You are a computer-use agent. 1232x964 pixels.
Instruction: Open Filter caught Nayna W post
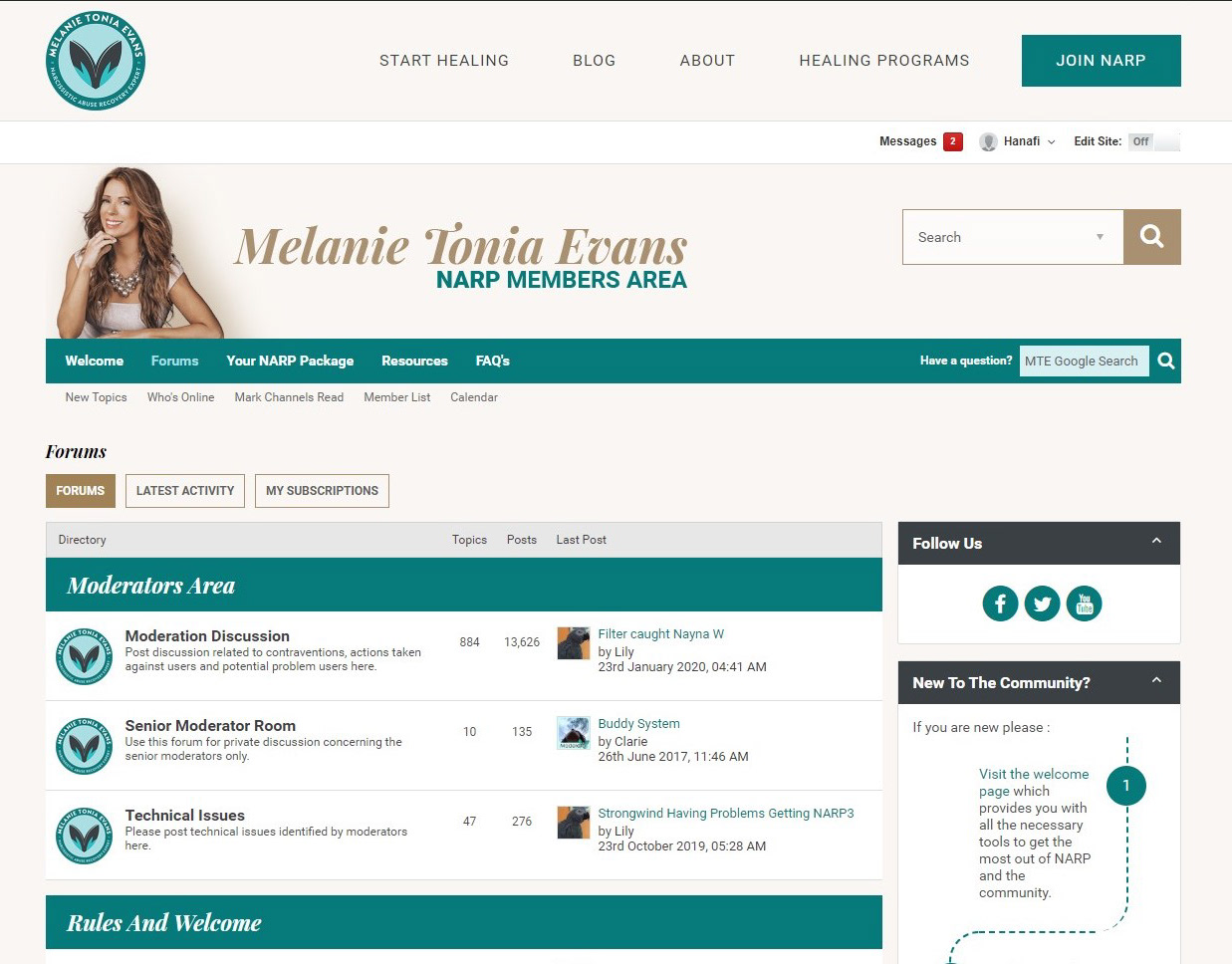pos(660,634)
